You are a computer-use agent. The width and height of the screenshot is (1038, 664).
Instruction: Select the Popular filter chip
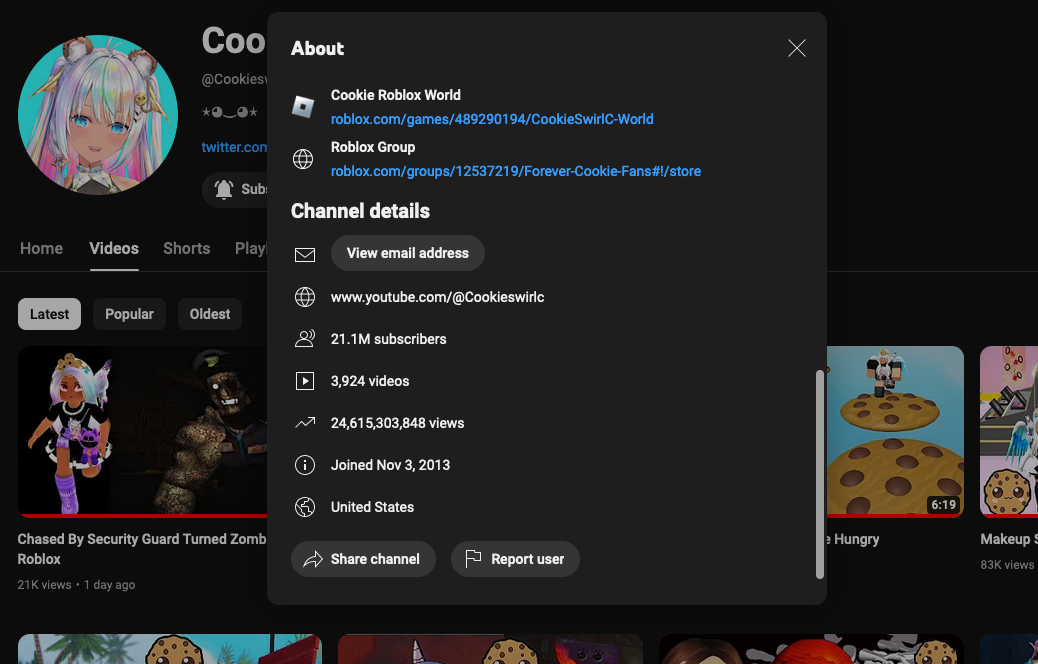click(x=129, y=314)
